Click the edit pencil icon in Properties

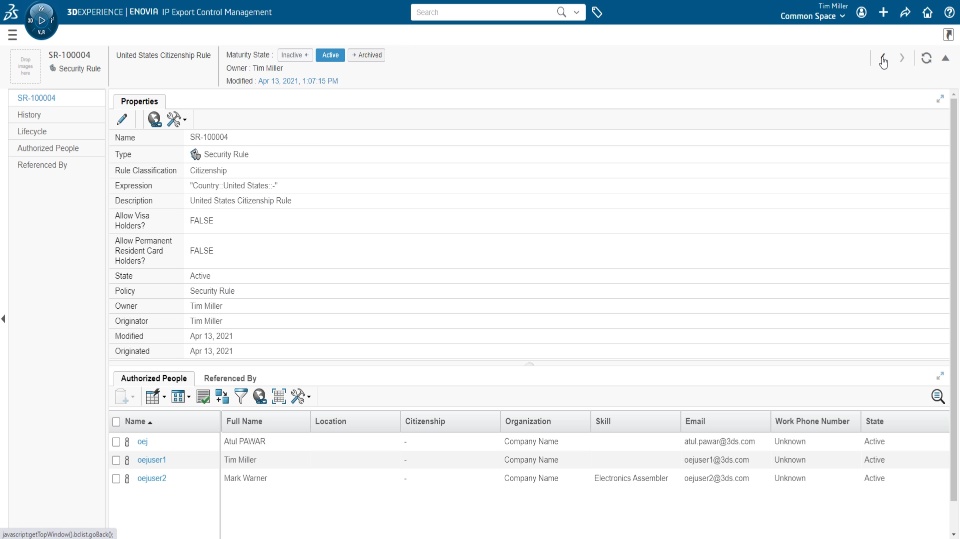tap(122, 119)
